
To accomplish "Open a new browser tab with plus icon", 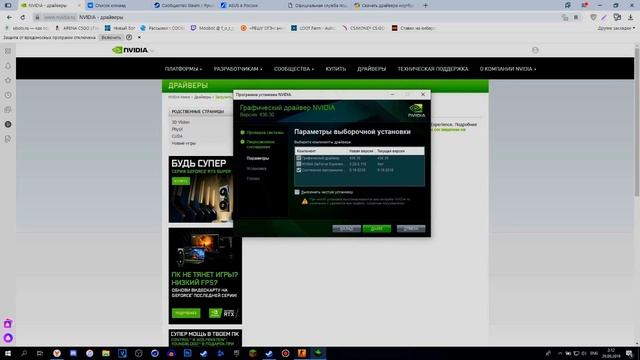I will [425, 5].
